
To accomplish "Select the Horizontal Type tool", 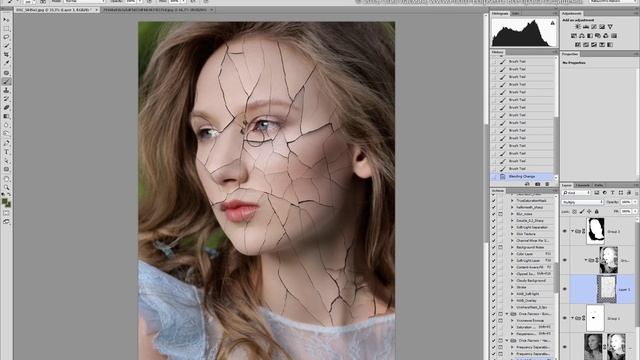I will (x=6, y=152).
